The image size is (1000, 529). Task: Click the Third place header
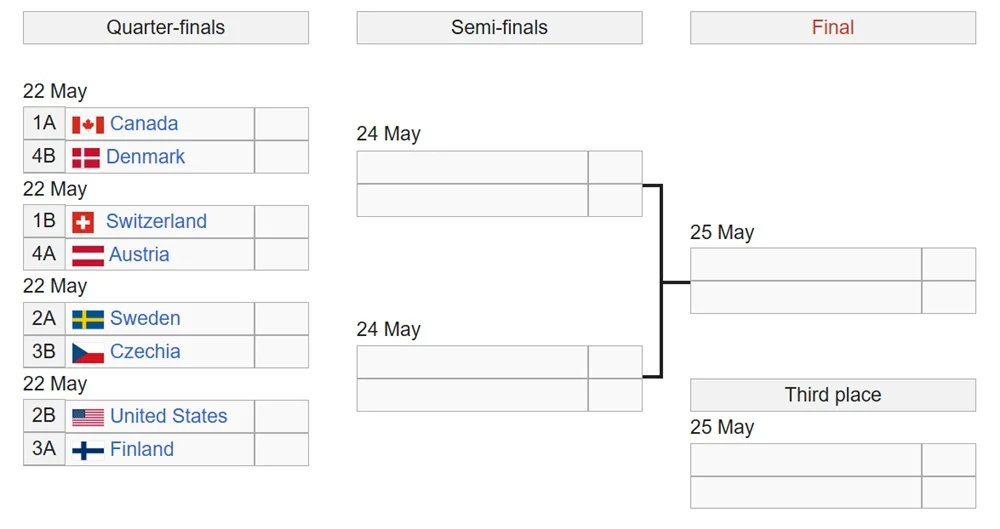[832, 395]
